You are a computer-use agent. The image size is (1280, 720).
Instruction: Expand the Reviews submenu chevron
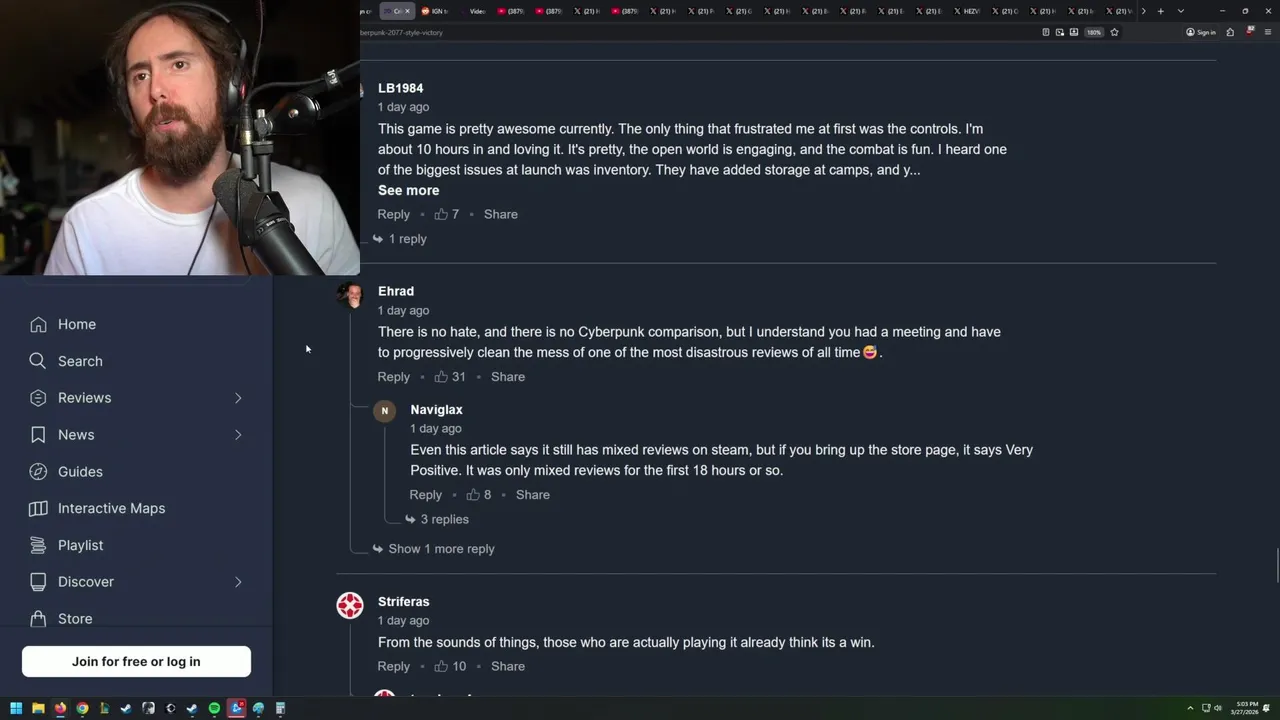238,398
